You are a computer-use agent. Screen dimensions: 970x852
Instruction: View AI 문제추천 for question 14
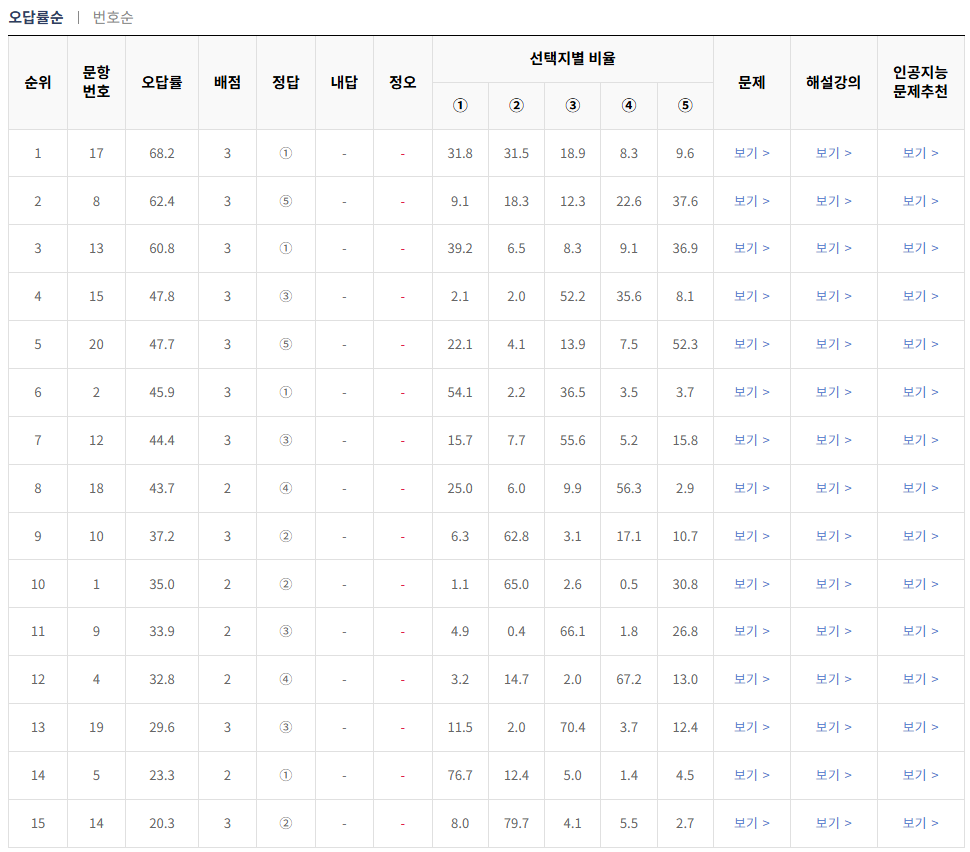point(920,823)
